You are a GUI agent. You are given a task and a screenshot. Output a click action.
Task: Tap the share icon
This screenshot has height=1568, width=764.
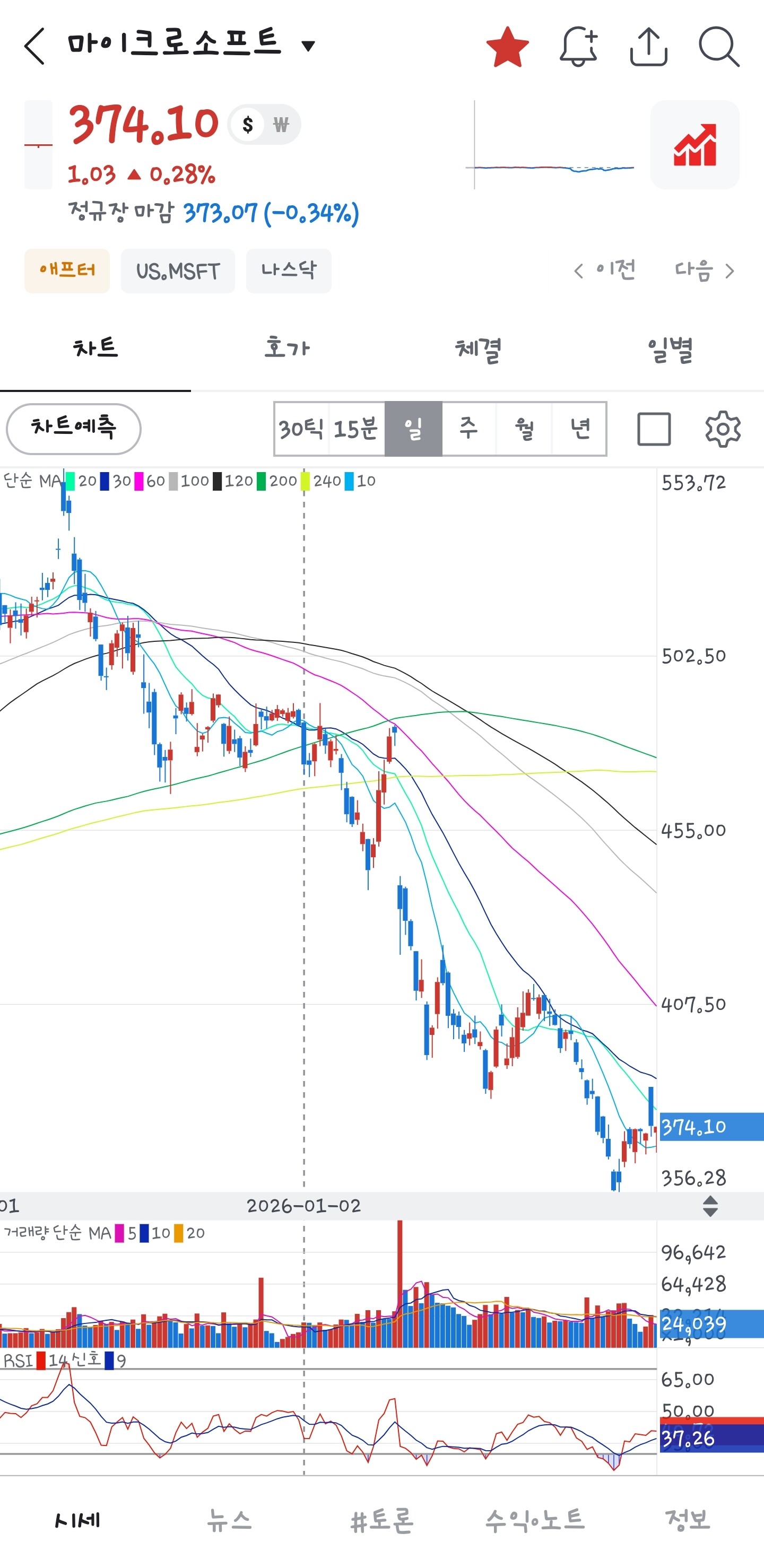tap(648, 46)
